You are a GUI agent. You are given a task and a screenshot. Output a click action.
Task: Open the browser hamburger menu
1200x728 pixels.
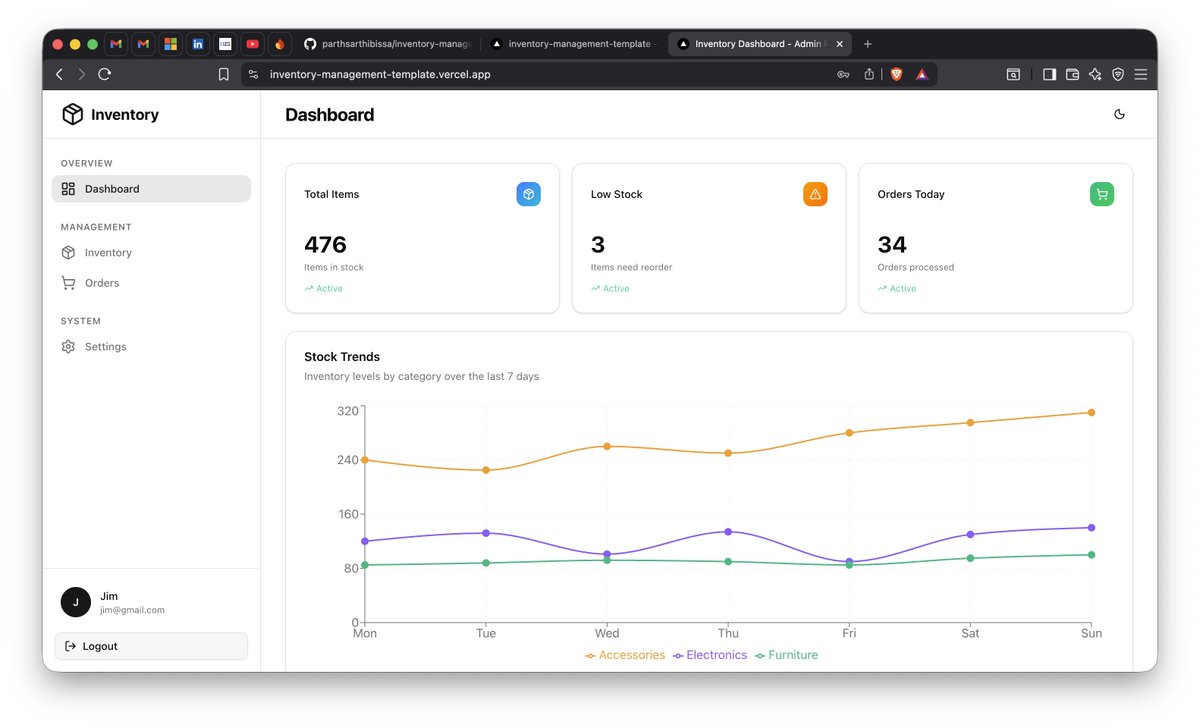coord(1140,73)
